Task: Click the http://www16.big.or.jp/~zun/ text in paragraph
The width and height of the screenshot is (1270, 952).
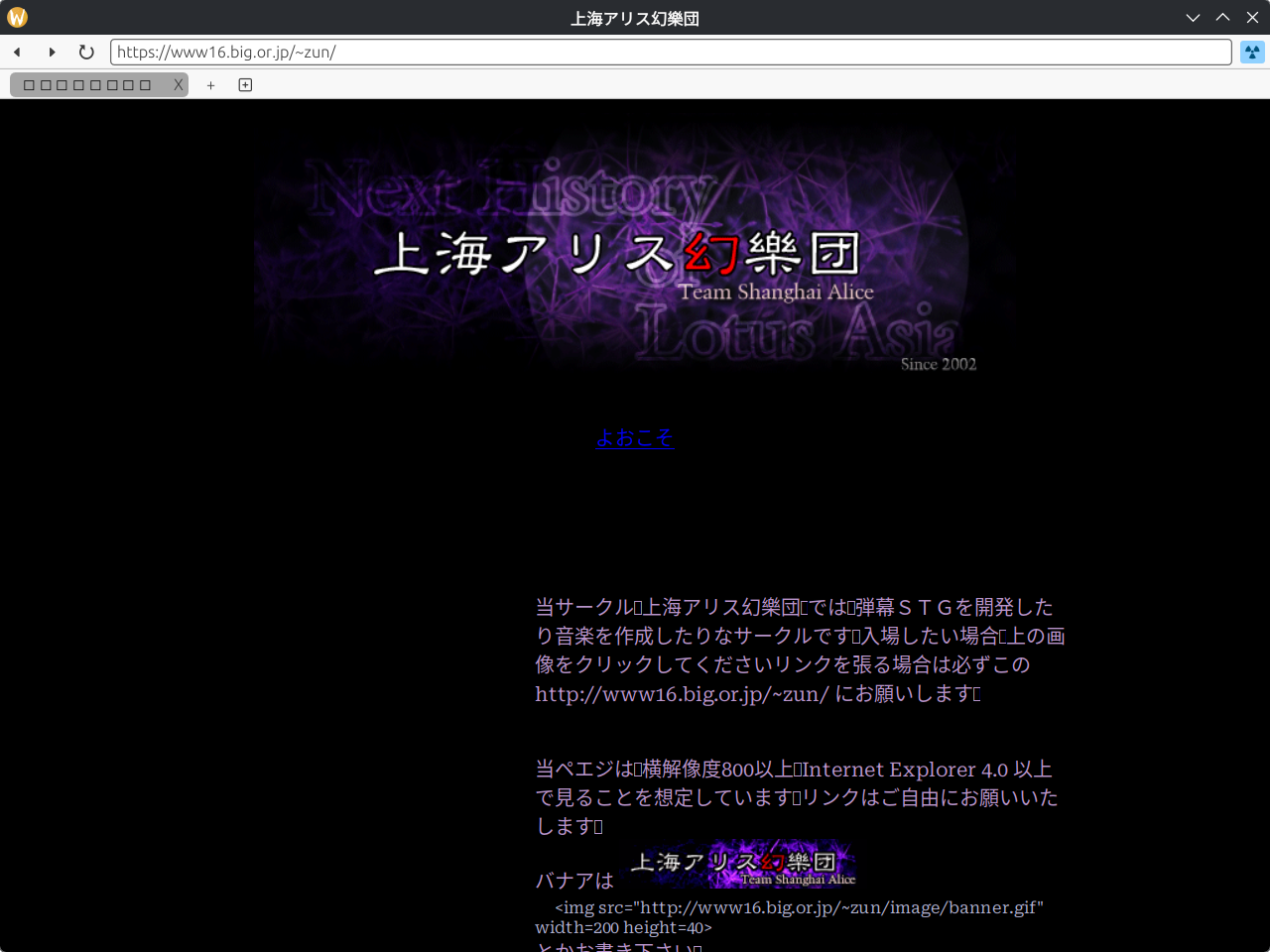Action: coord(682,694)
